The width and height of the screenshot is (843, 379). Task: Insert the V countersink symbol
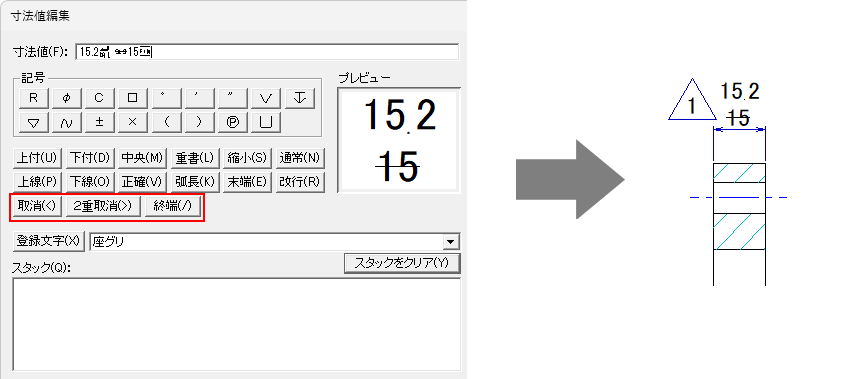[266, 98]
